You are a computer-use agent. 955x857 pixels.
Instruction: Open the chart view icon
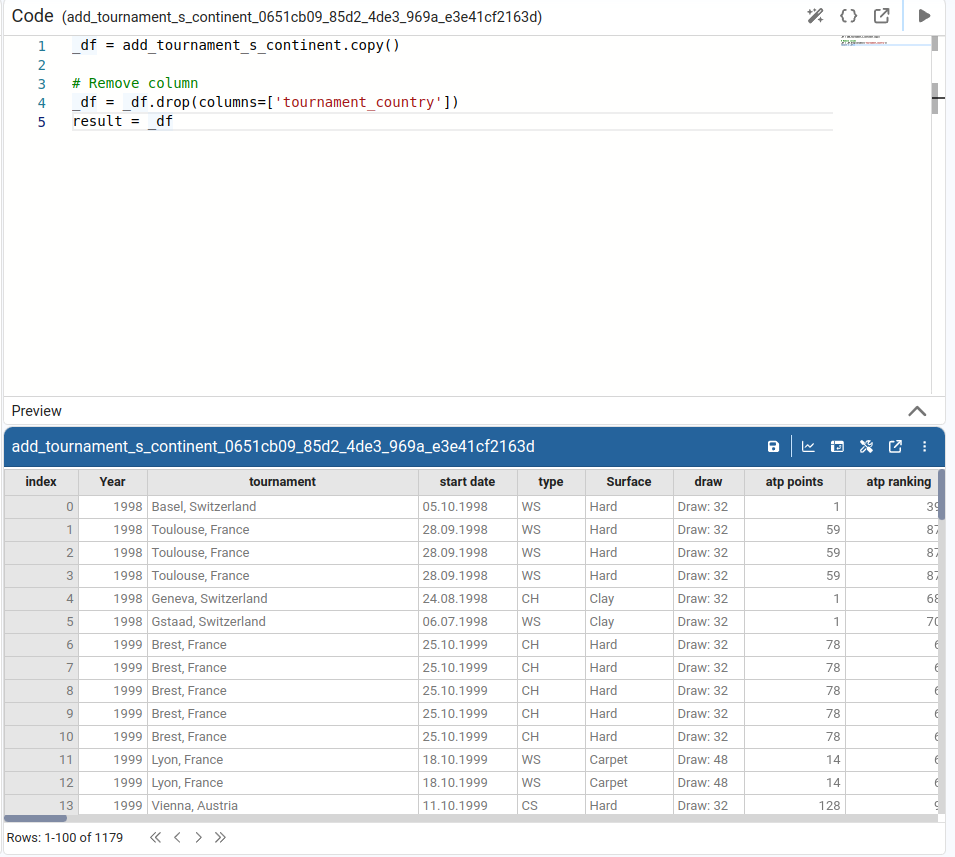(x=808, y=446)
